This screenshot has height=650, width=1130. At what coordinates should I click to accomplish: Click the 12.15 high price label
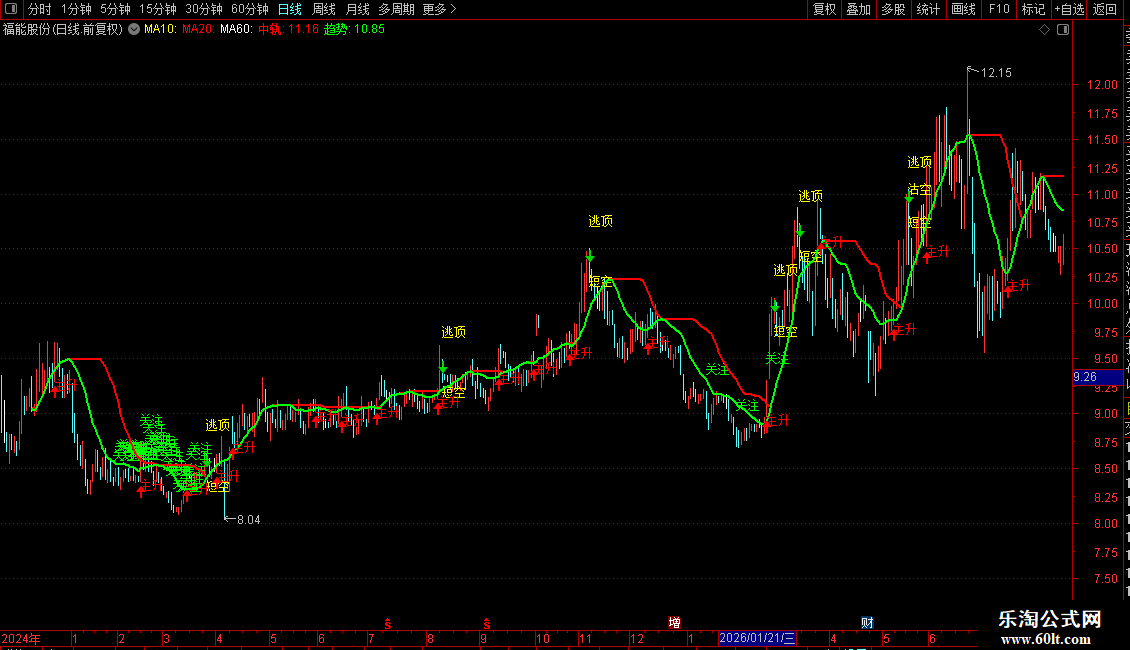pos(996,73)
